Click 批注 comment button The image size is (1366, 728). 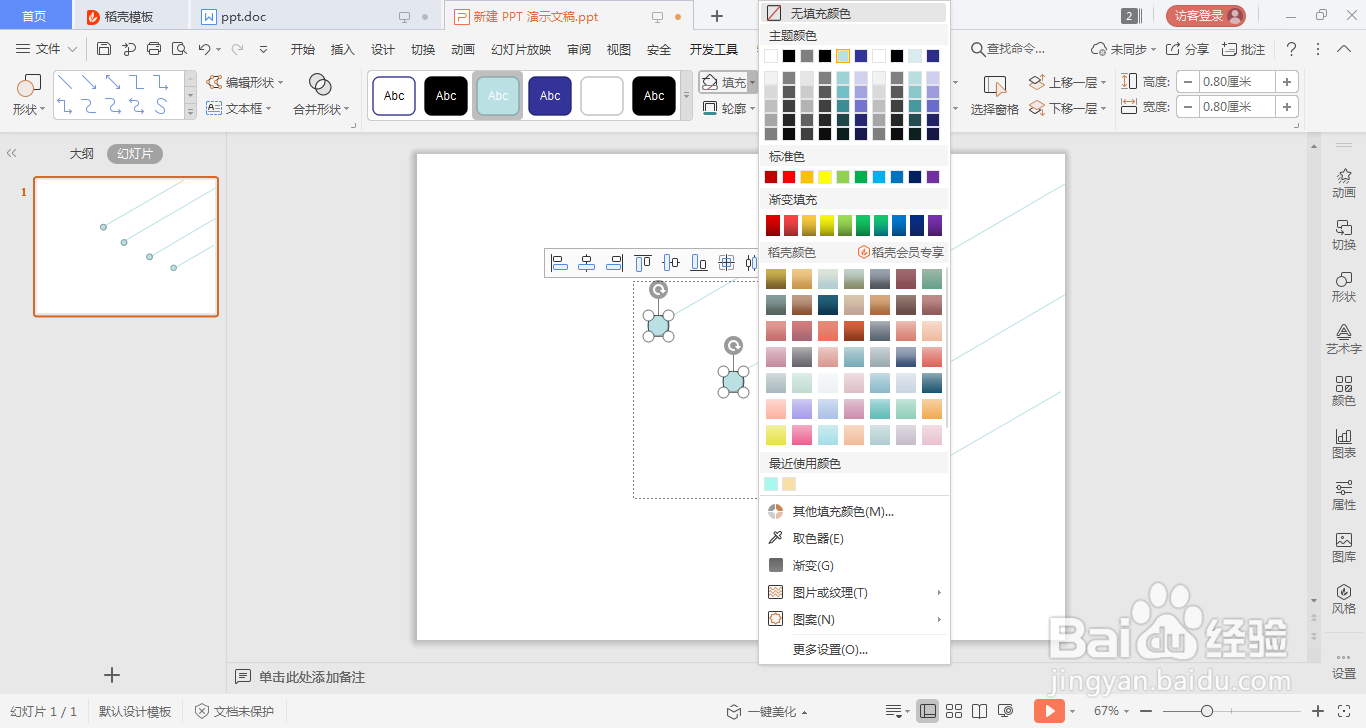[x=1243, y=49]
